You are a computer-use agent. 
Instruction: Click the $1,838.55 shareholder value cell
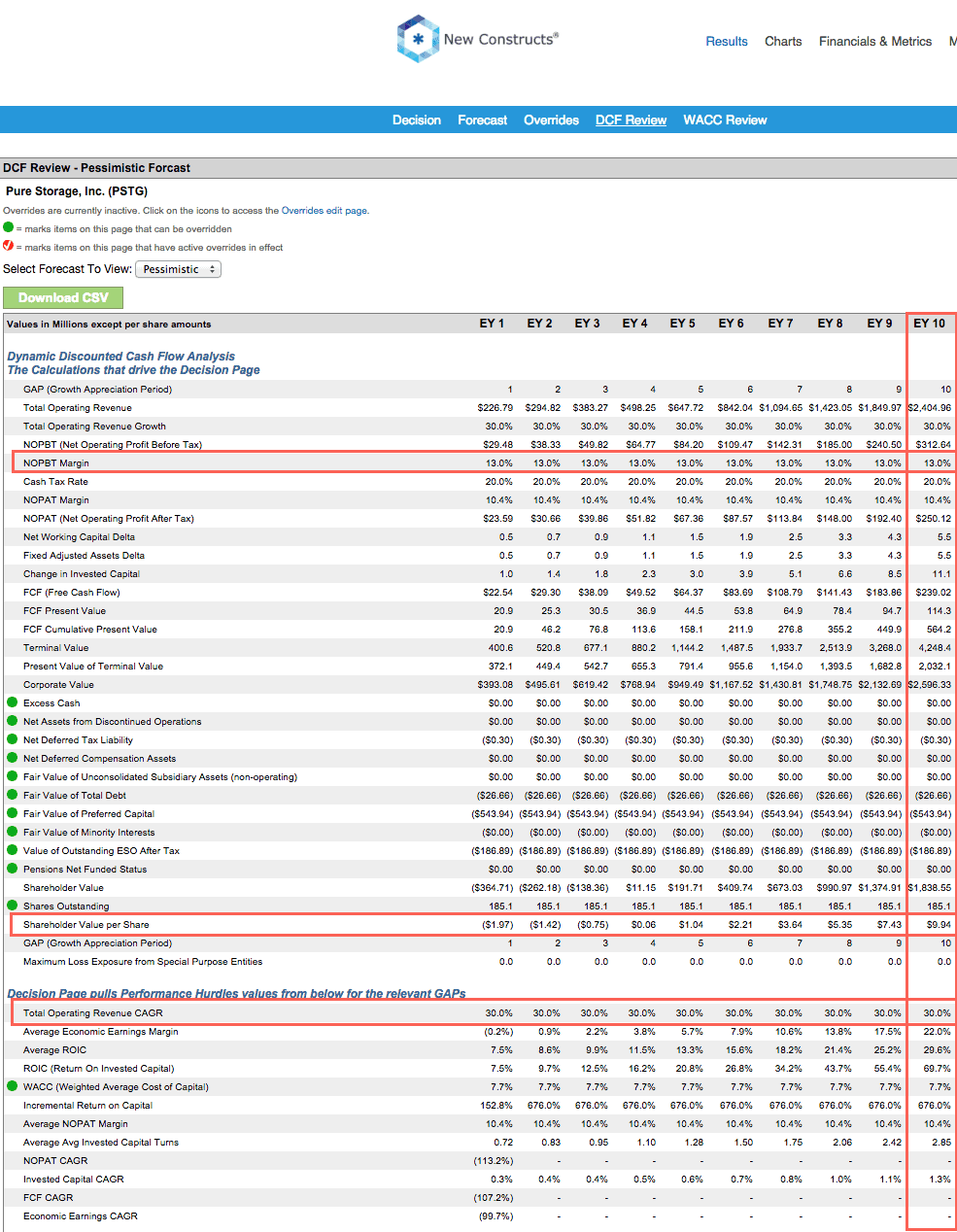point(930,888)
